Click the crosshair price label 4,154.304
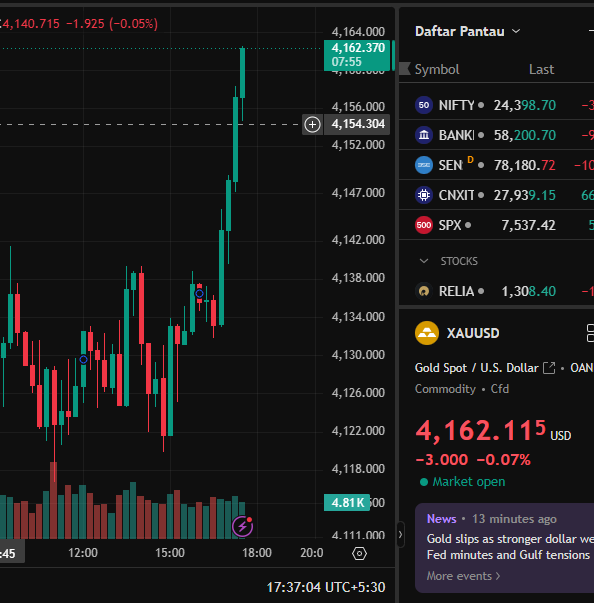Screen dimensions: 594x603 [357, 124]
